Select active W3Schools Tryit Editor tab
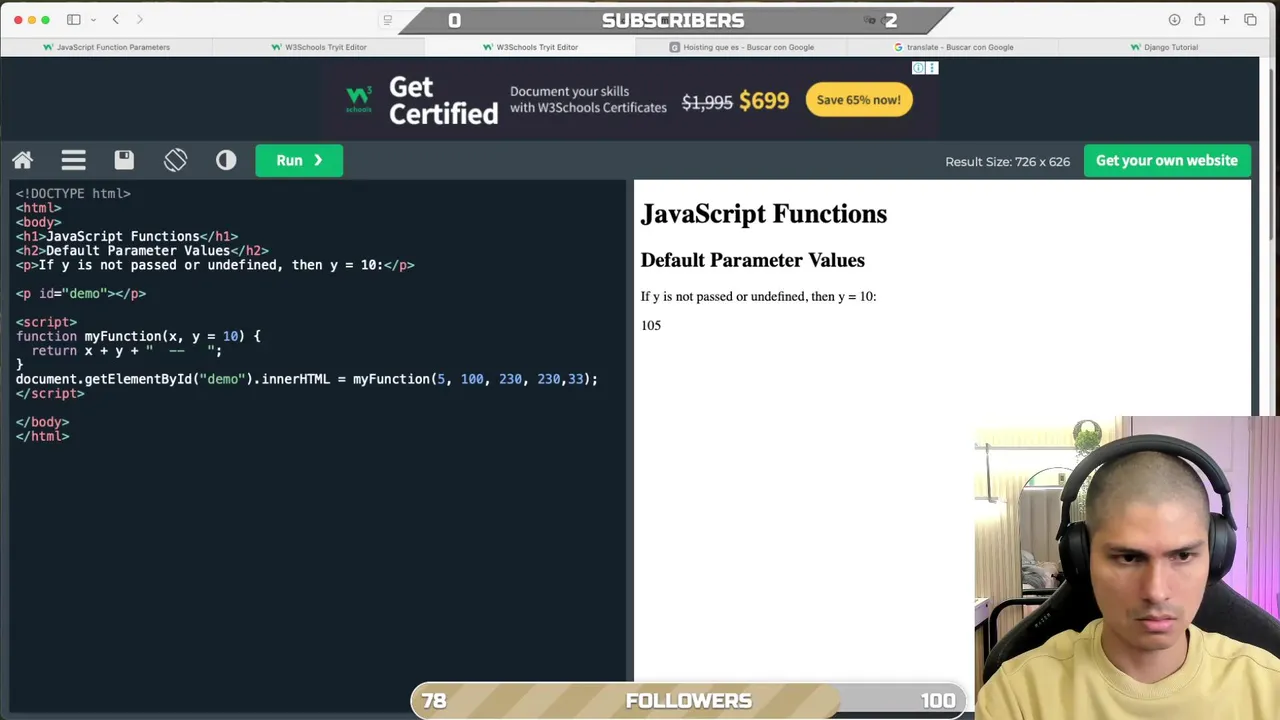Viewport: 1280px width, 720px height. [530, 47]
